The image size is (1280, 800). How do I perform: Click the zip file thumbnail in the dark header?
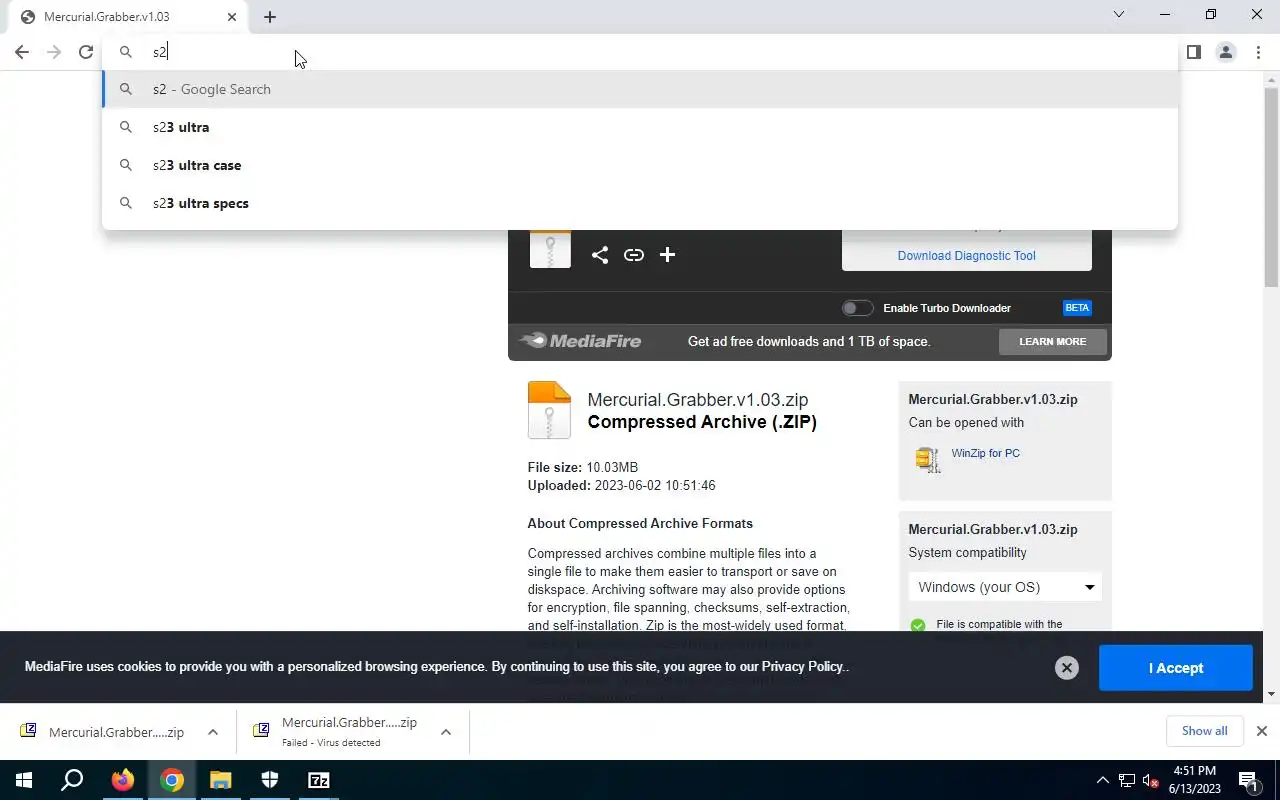point(550,248)
